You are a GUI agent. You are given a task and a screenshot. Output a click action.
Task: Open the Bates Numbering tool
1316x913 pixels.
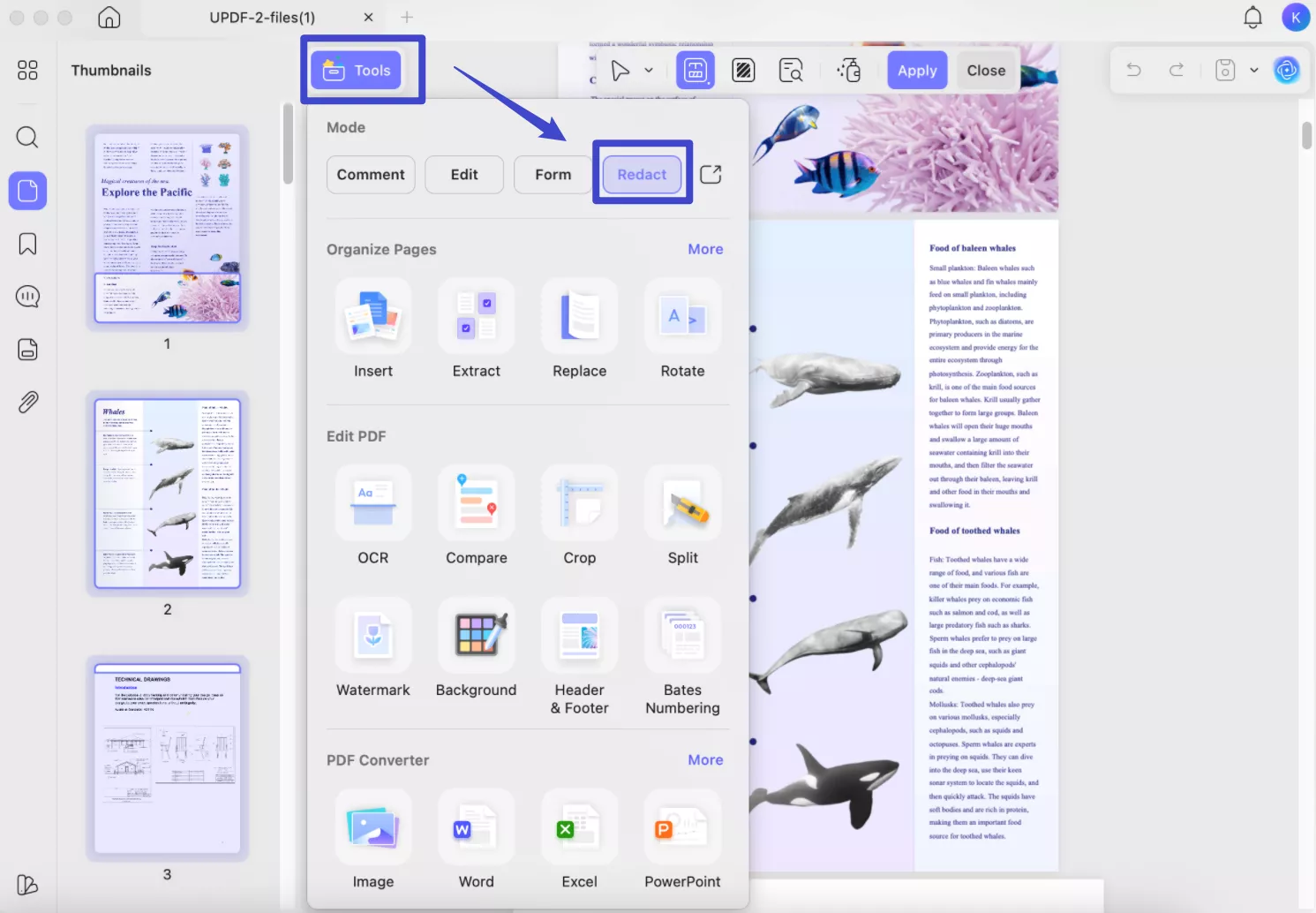click(x=683, y=657)
